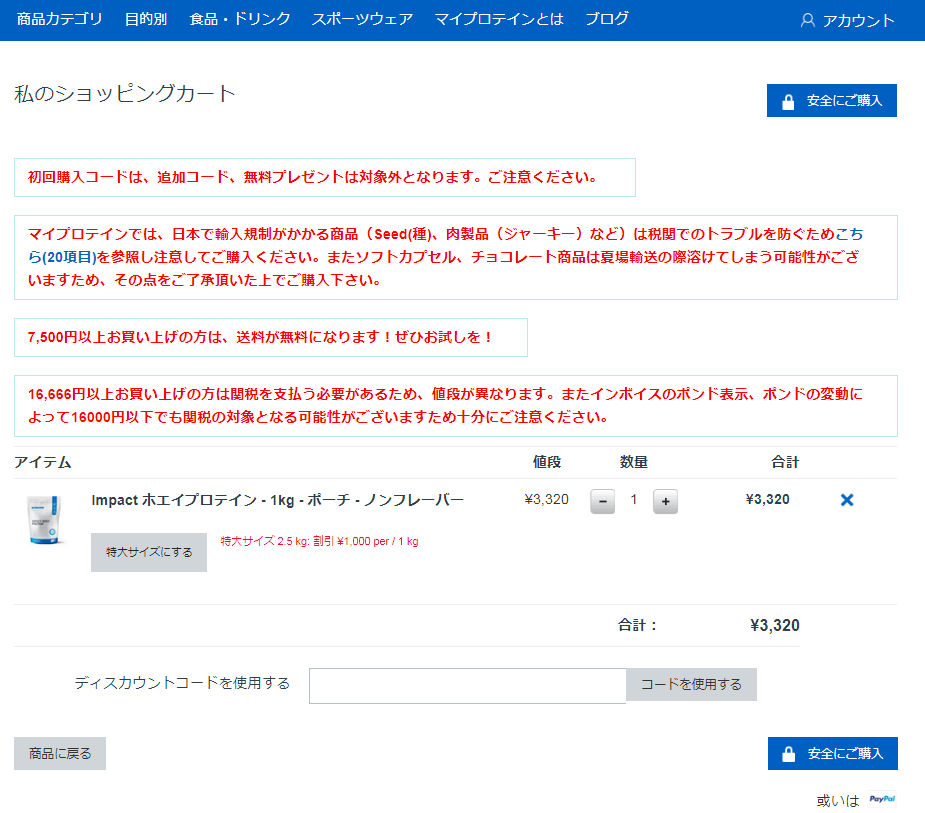Open マイプロテインとは menu

[499, 19]
